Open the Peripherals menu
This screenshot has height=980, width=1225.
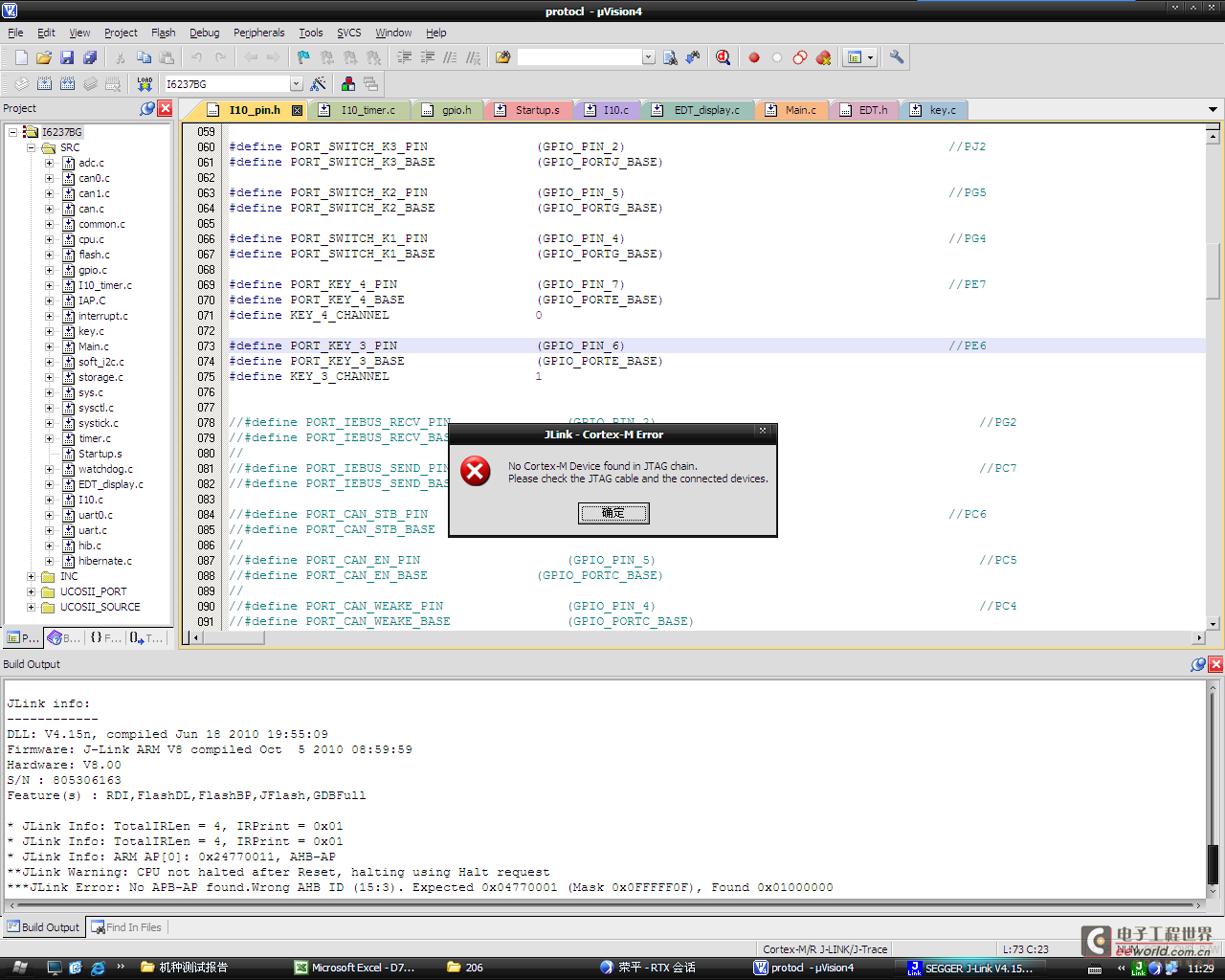coord(258,33)
